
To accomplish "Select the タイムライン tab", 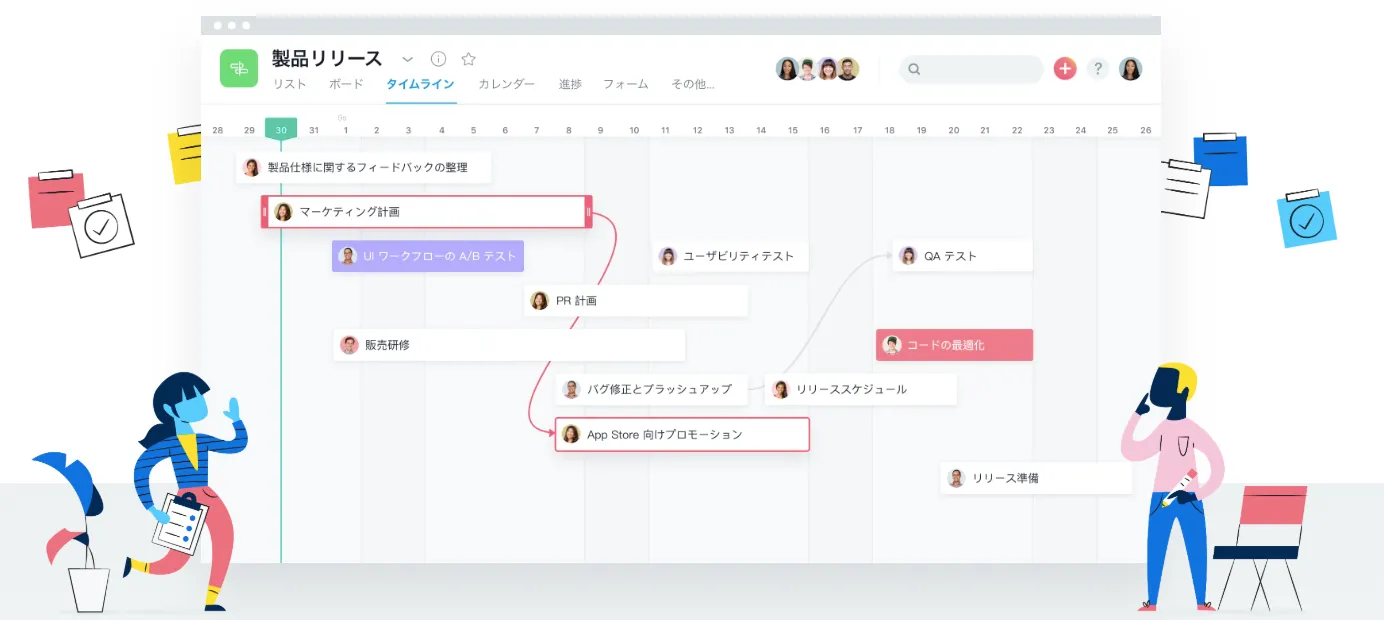I will (x=421, y=84).
